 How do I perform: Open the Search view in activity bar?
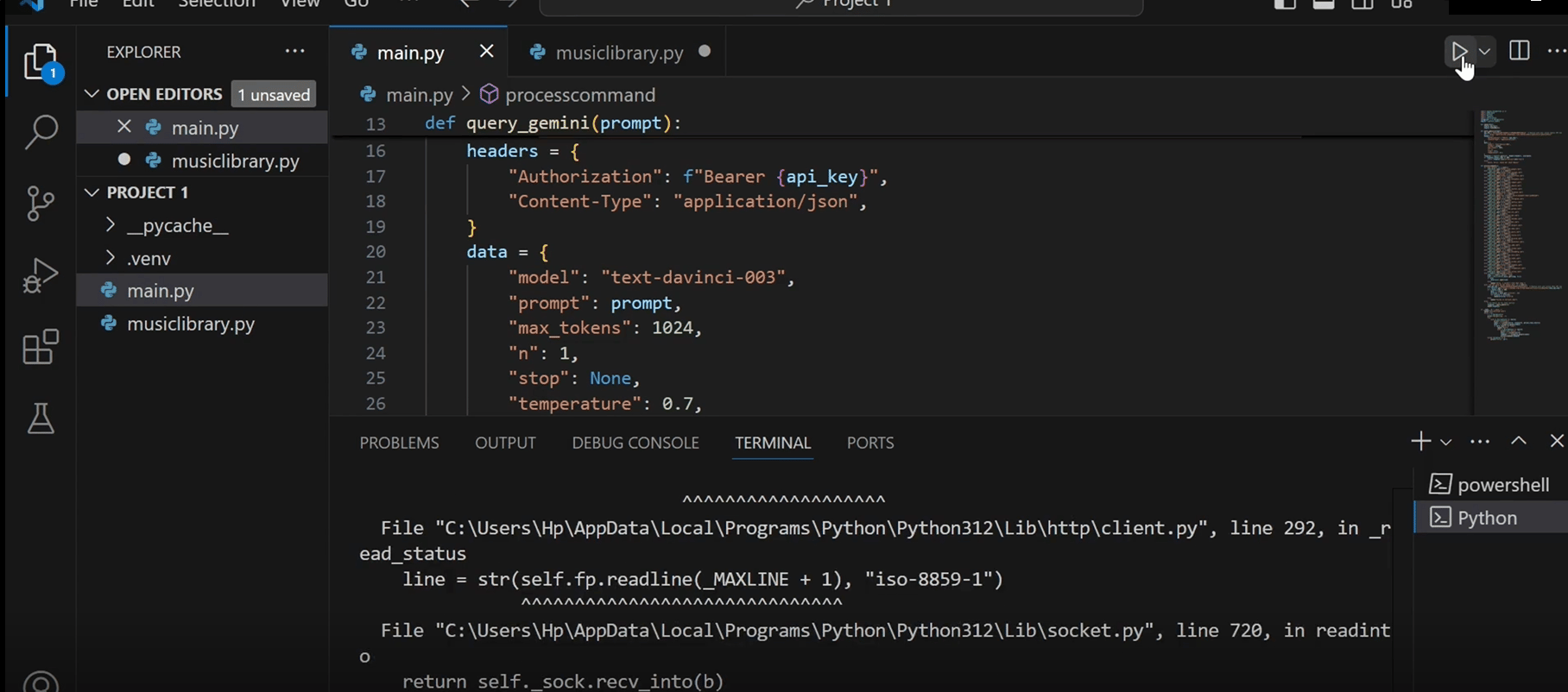point(41,133)
